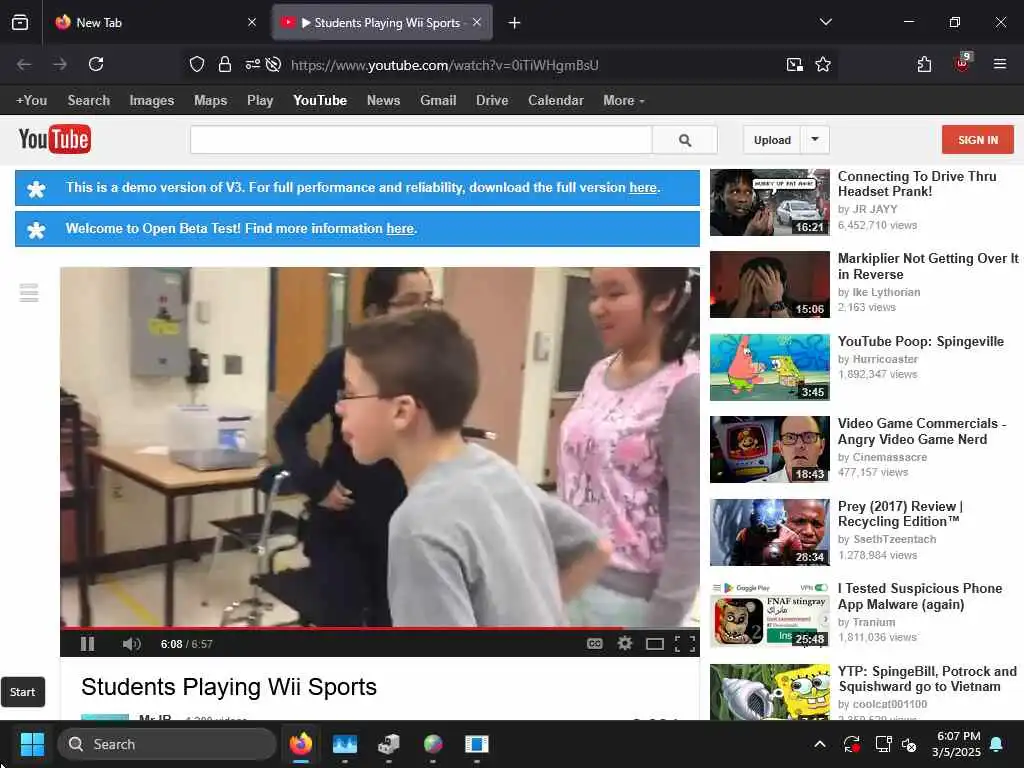Image resolution: width=1024 pixels, height=768 pixels.
Task: Open Images in the Google bar
Action: click(152, 101)
